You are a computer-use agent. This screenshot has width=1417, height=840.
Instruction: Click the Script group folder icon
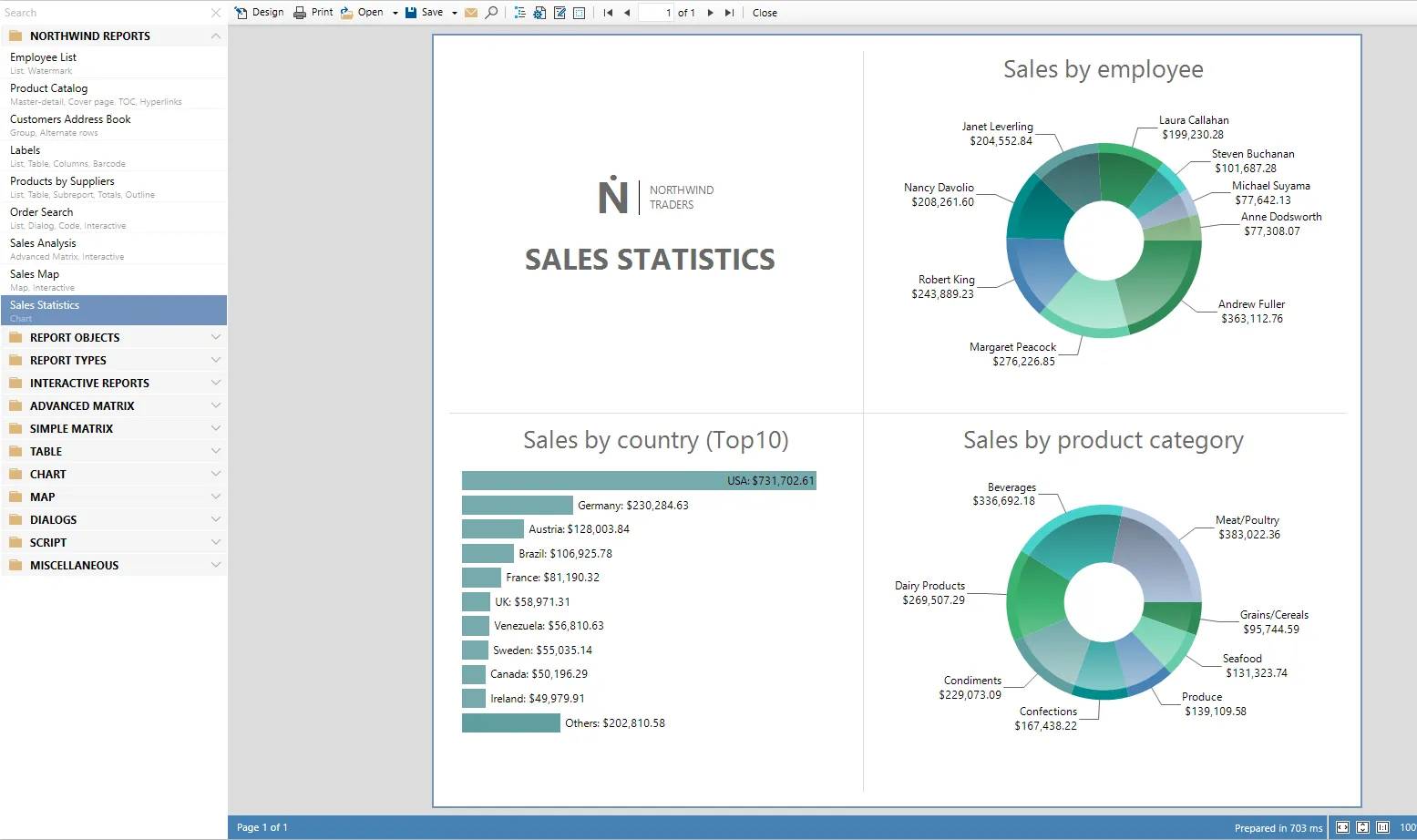coord(15,542)
